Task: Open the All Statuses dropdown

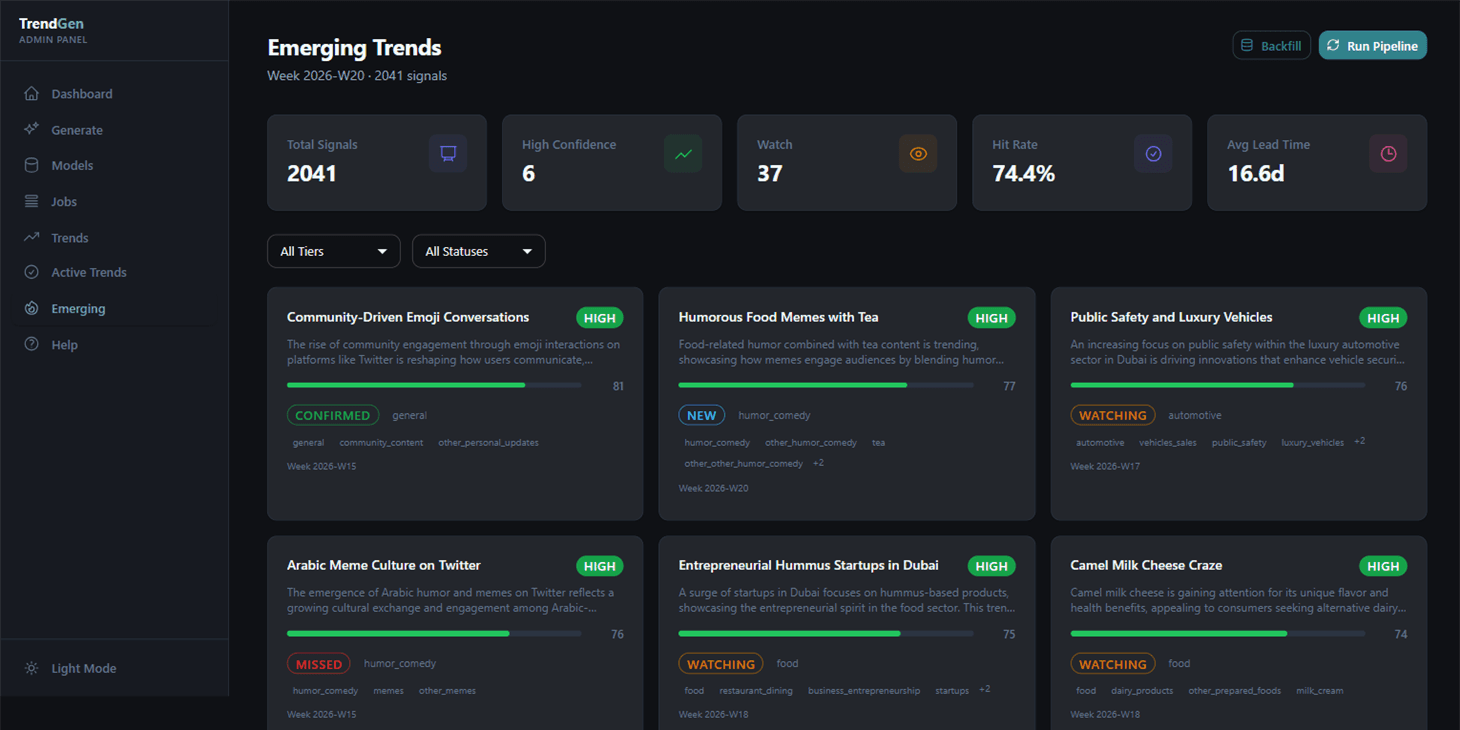Action: (x=479, y=251)
